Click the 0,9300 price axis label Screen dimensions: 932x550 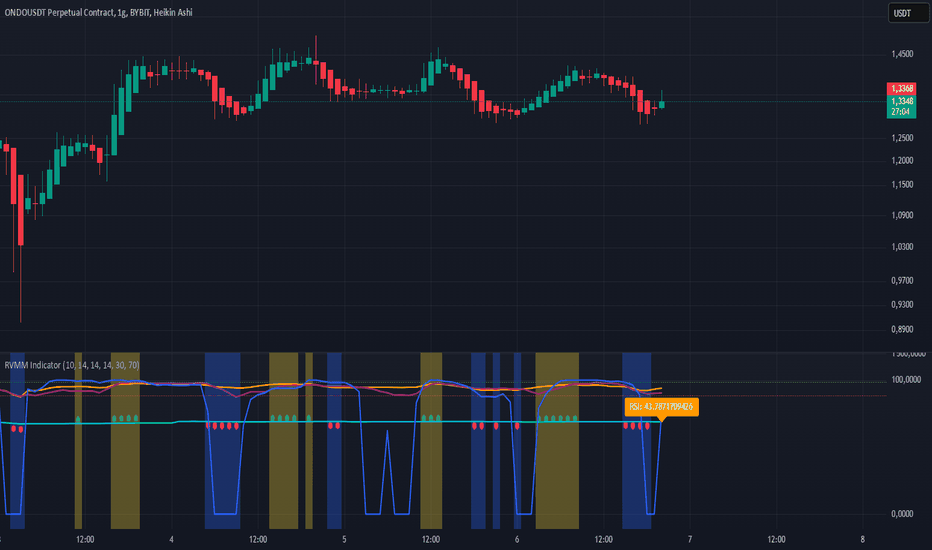coord(902,304)
